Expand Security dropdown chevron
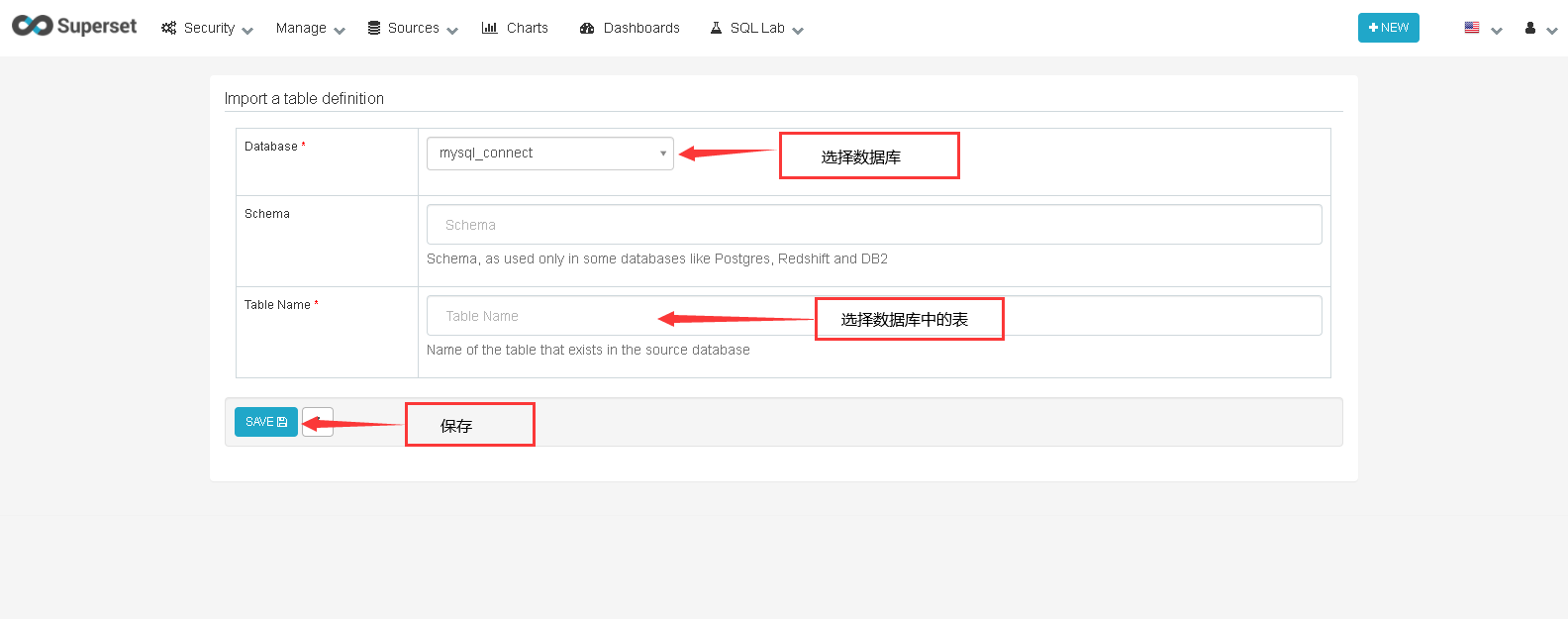1568x619 pixels. pos(247,31)
